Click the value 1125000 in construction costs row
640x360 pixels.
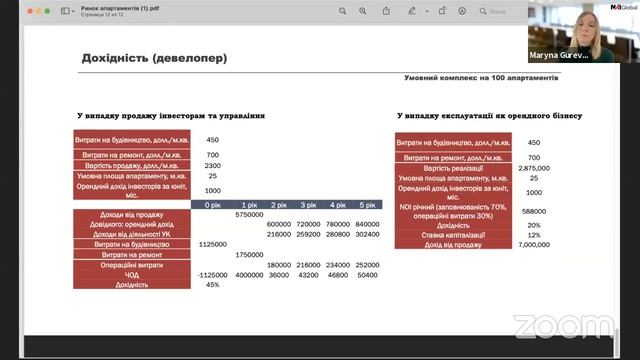coord(213,244)
